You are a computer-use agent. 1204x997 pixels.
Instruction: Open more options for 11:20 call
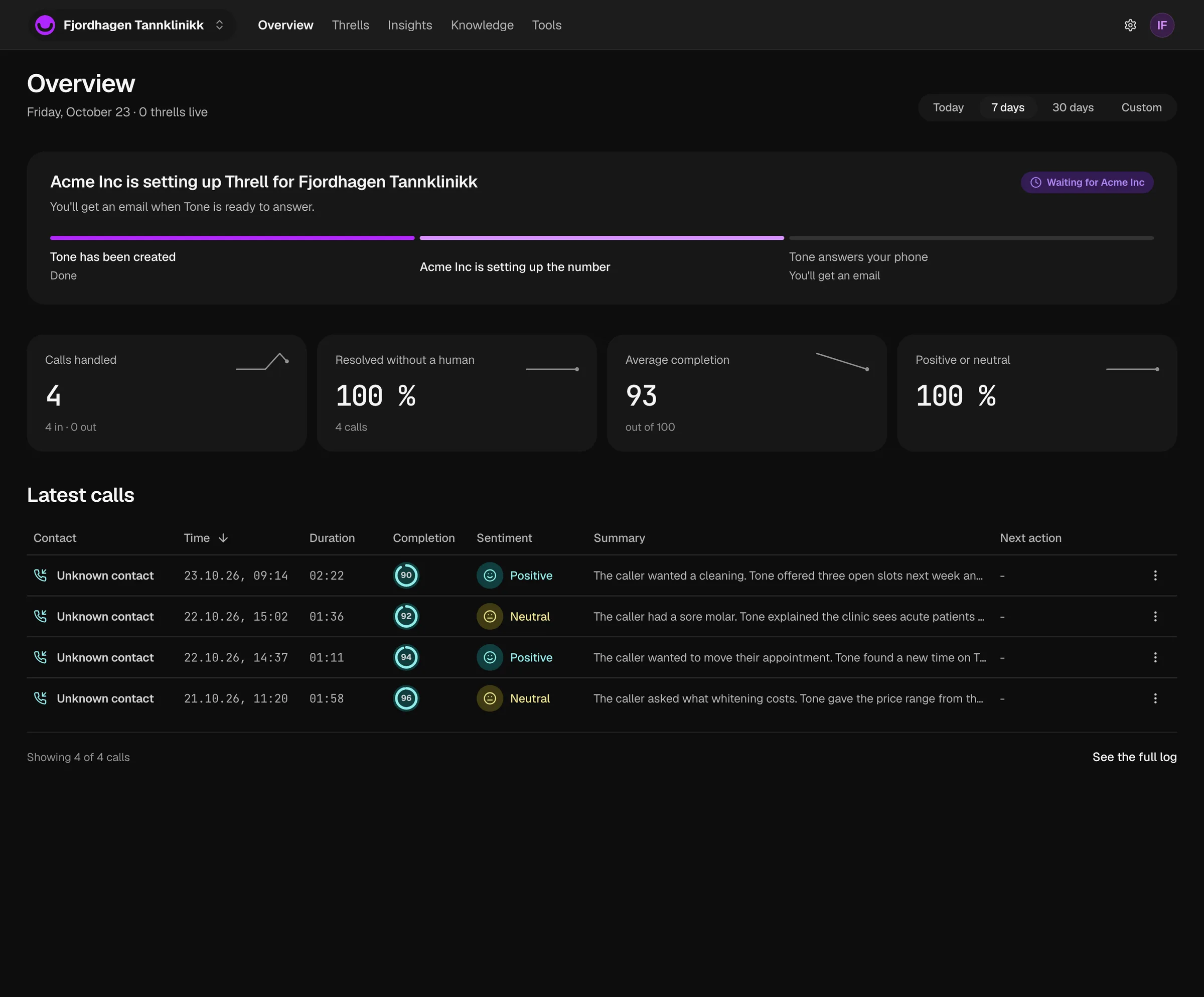[1155, 698]
